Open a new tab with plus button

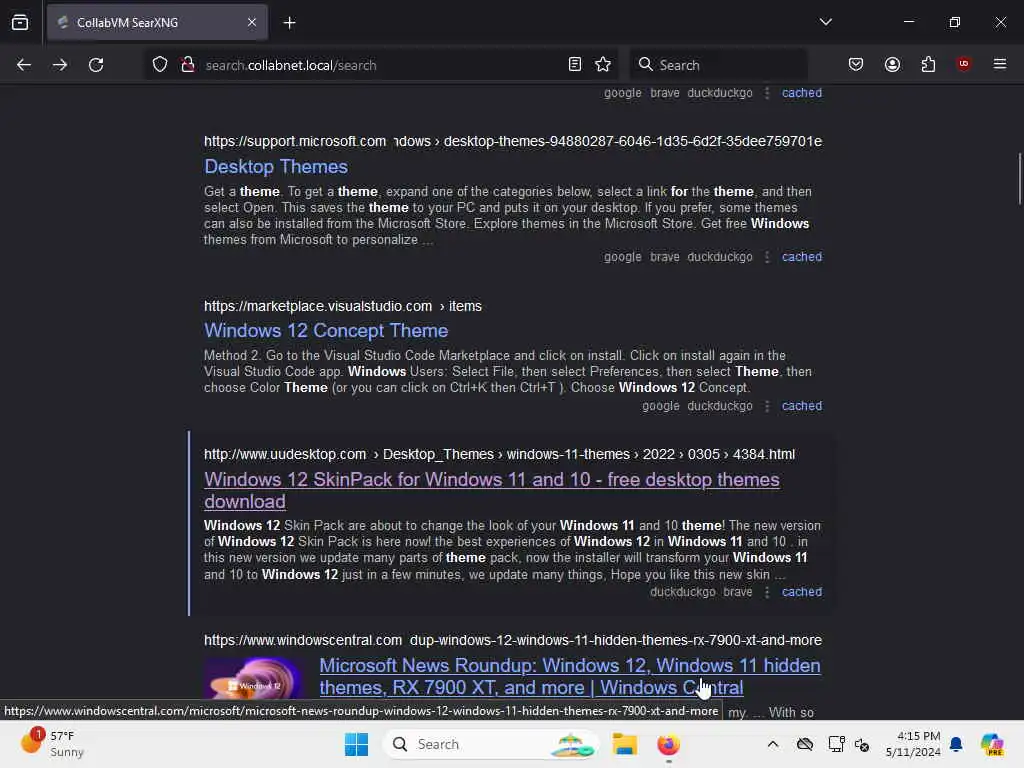pos(289,22)
